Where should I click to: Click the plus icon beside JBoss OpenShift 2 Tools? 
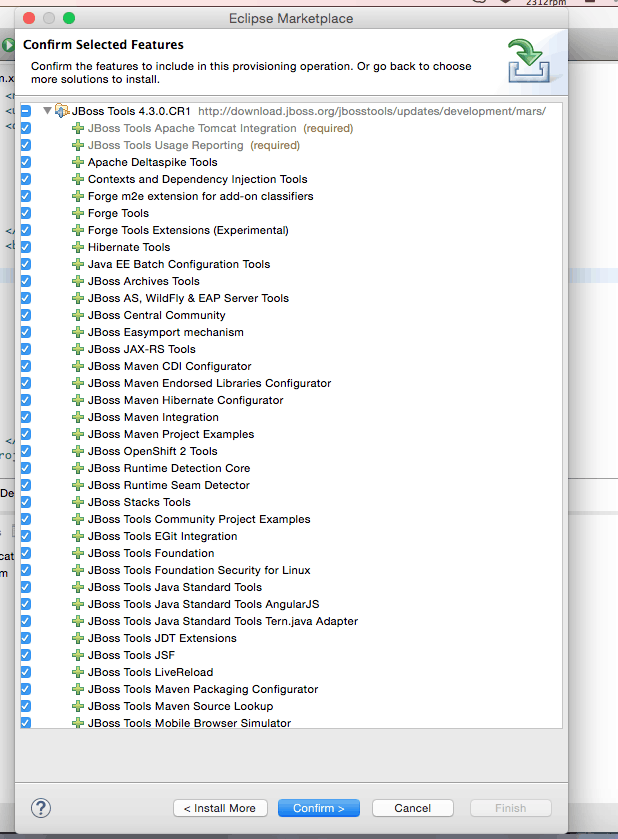coord(78,451)
